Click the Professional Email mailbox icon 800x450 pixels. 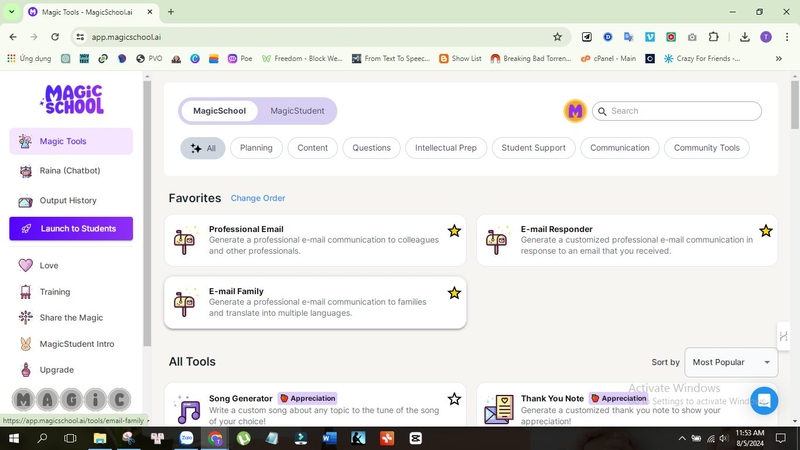coord(186,240)
